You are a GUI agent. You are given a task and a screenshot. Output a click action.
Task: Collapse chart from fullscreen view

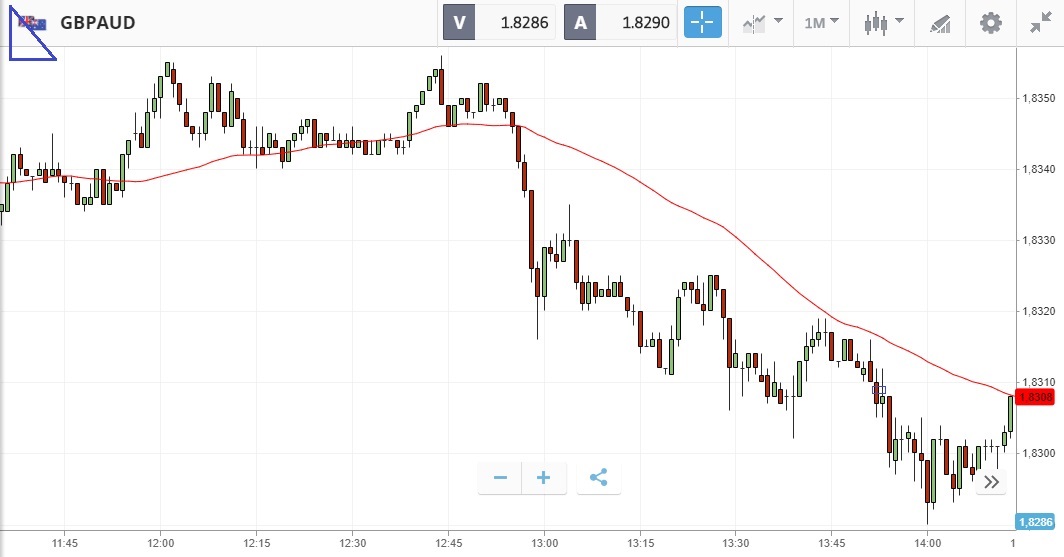1040,22
